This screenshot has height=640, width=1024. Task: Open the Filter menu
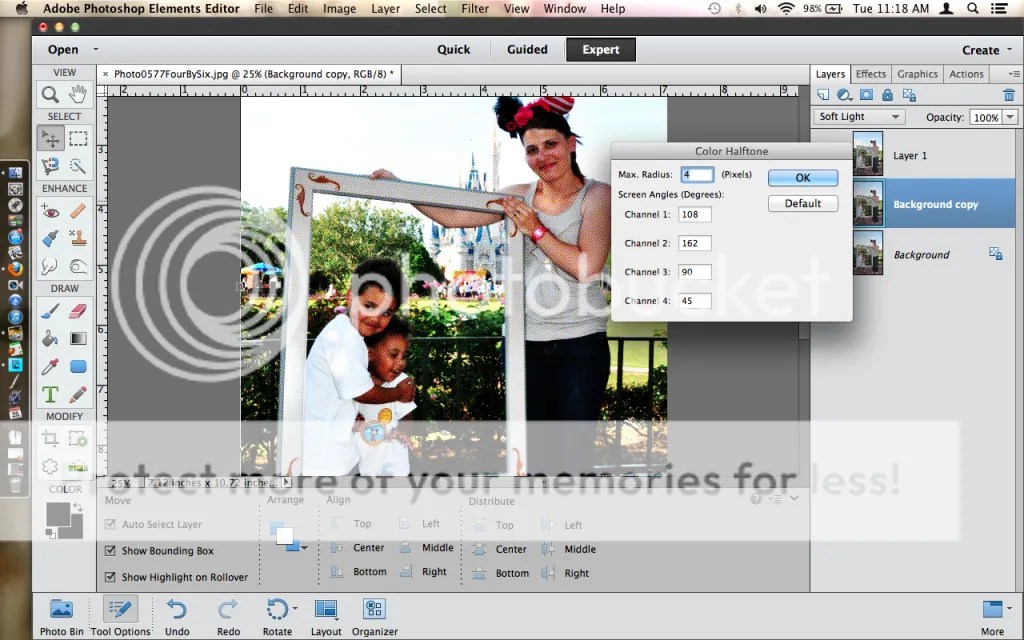(x=475, y=8)
